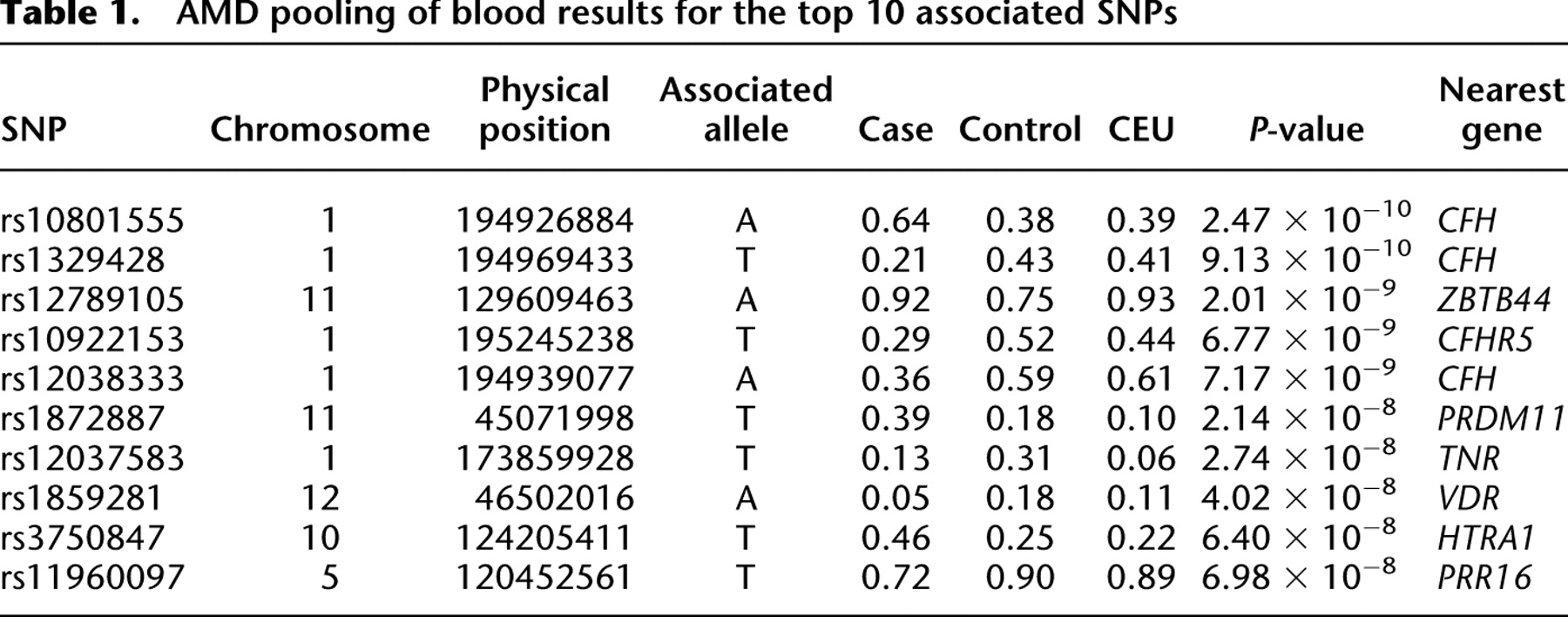Image resolution: width=1568 pixels, height=617 pixels.
Task: Click the PRDM11 gene name
Action: (1501, 418)
